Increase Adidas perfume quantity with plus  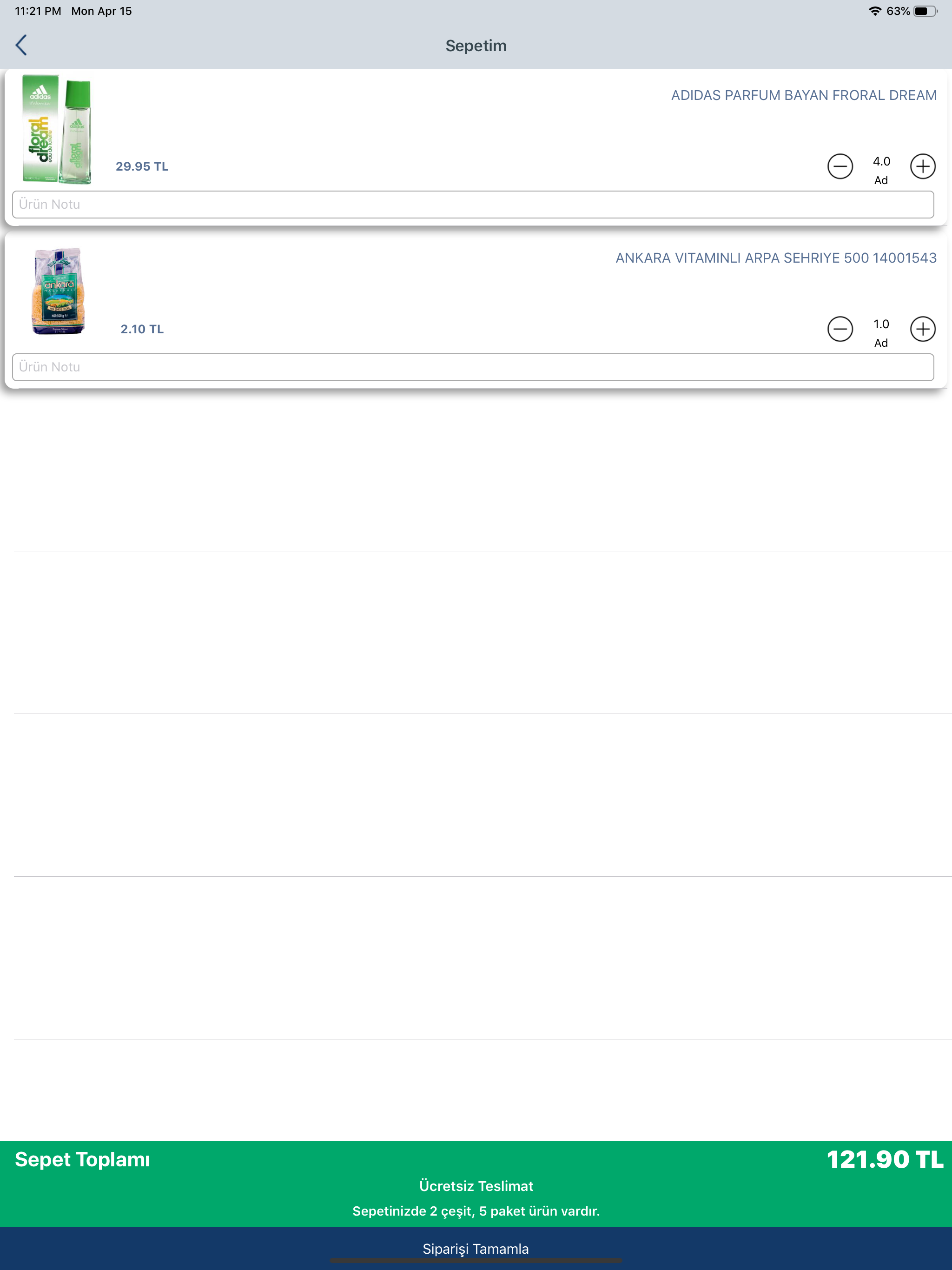[x=923, y=166]
